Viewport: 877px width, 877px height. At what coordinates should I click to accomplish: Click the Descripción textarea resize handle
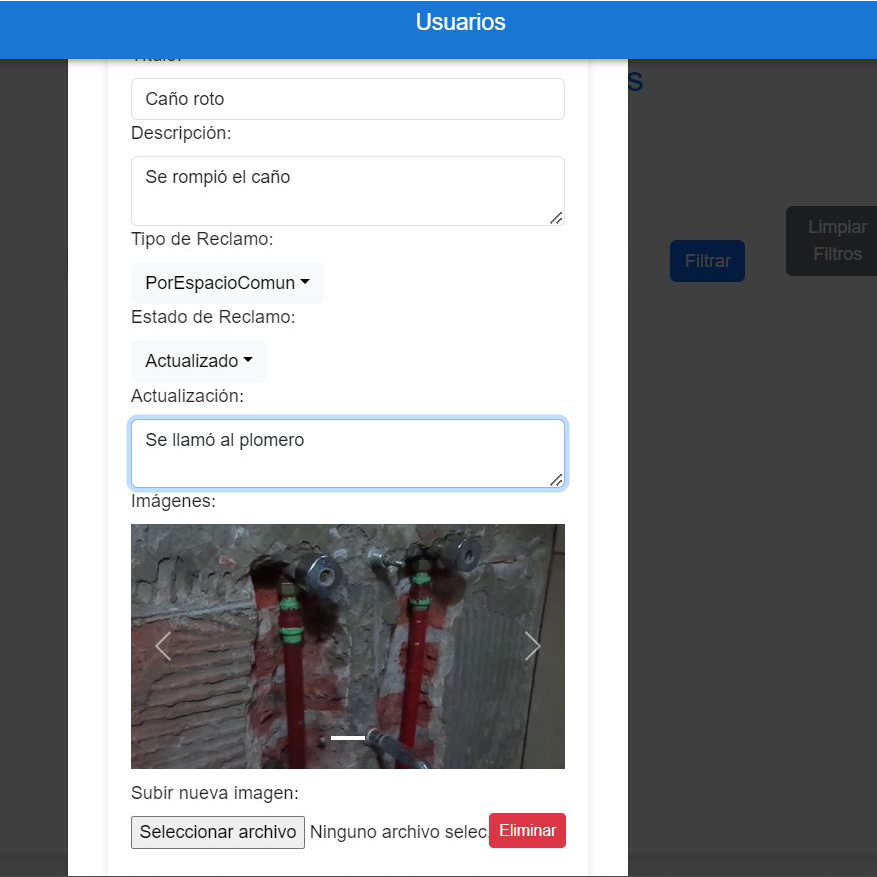[x=556, y=217]
